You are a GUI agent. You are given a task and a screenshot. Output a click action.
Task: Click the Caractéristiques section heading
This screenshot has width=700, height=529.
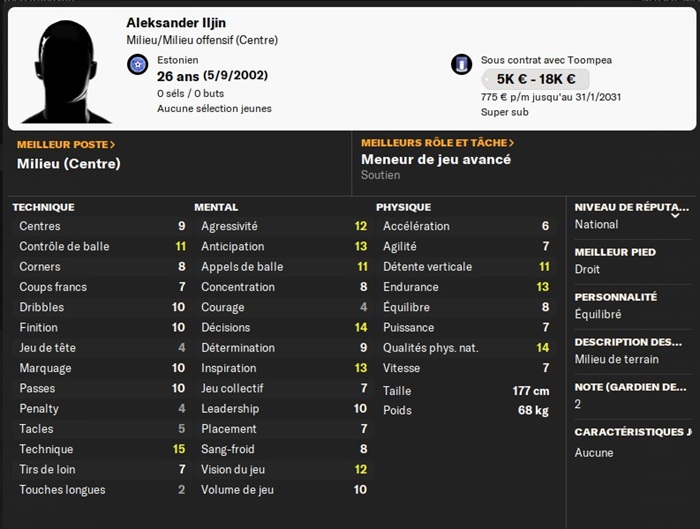point(632,432)
